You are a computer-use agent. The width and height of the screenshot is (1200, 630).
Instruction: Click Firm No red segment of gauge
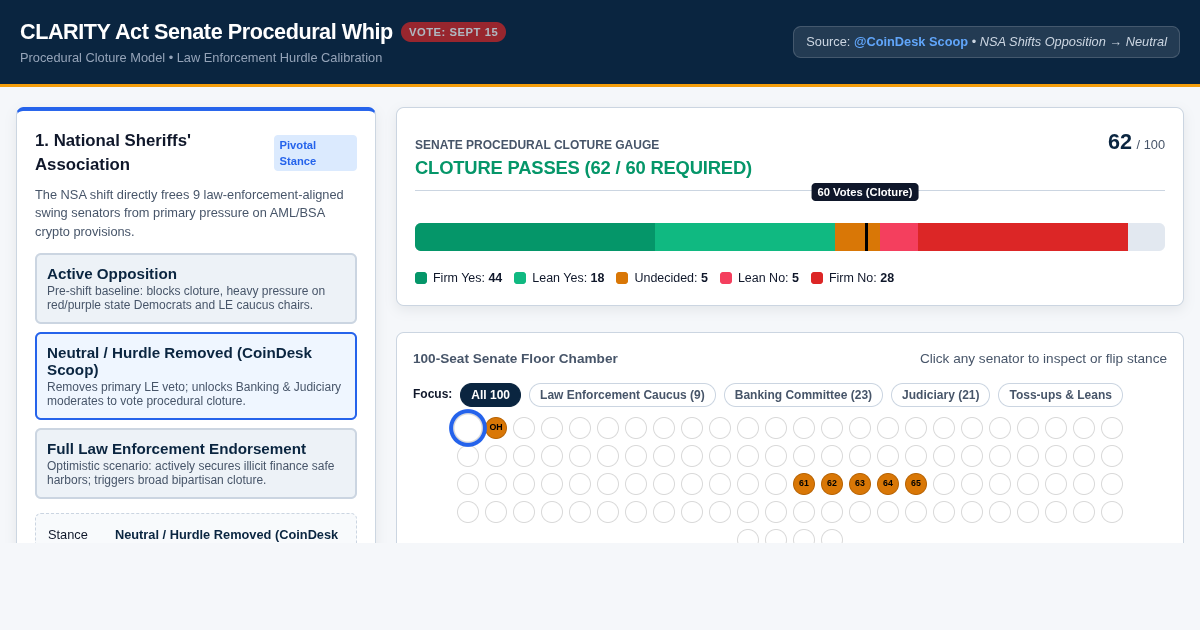pos(1023,237)
